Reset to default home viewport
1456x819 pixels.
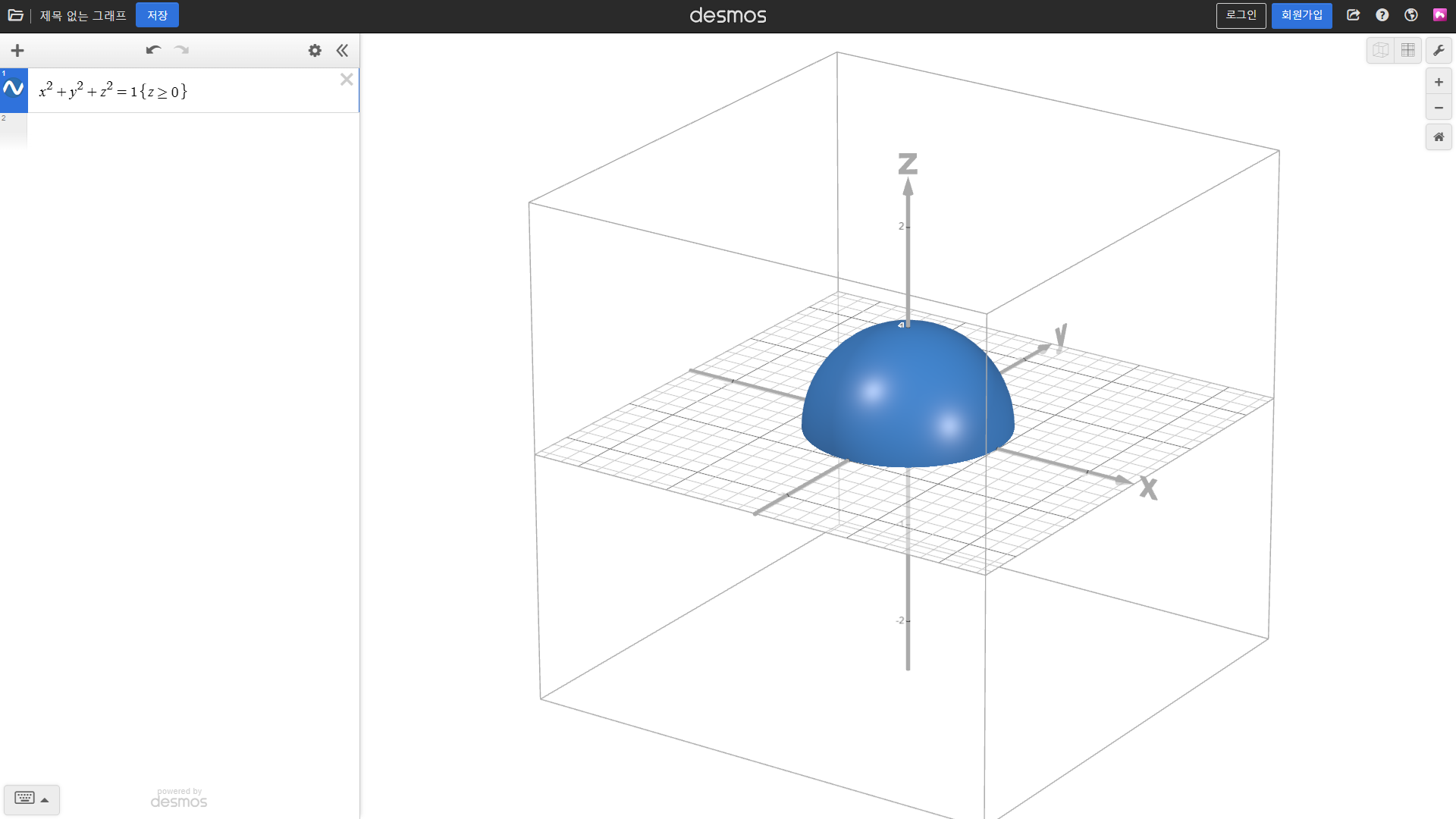click(x=1439, y=137)
